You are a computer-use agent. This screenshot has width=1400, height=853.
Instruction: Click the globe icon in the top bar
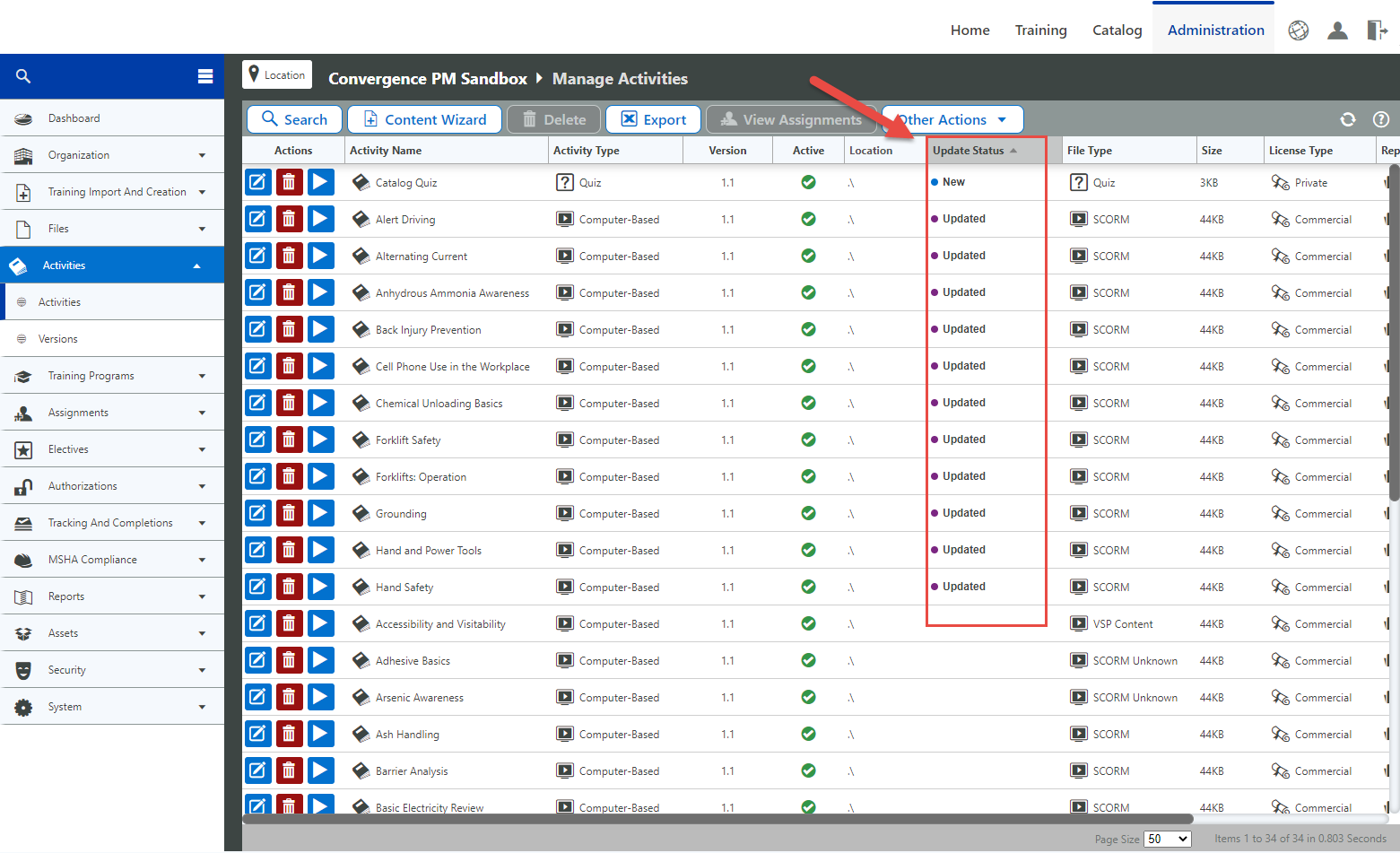[x=1298, y=30]
